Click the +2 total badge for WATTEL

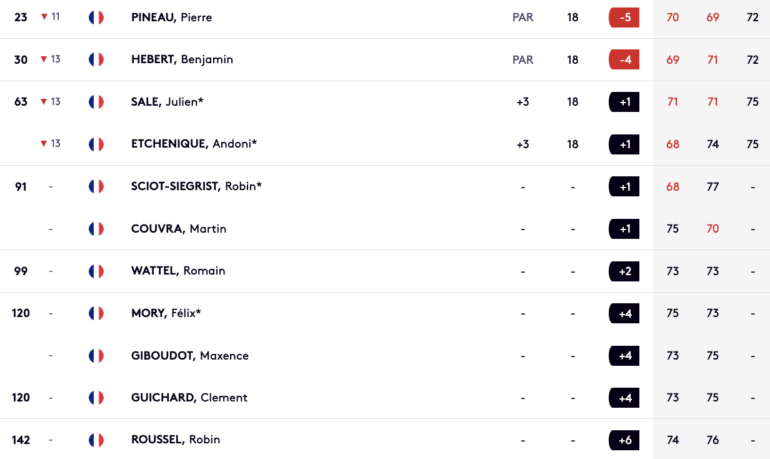pos(624,271)
